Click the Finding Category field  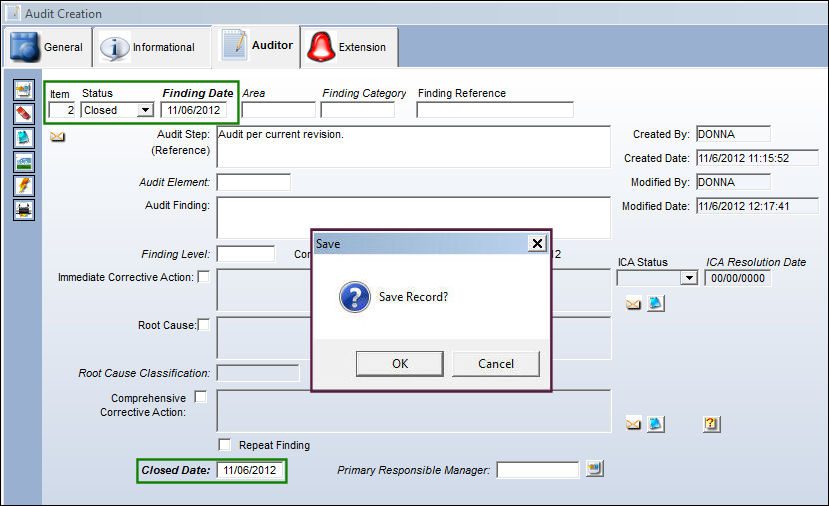pyautogui.click(x=358, y=110)
